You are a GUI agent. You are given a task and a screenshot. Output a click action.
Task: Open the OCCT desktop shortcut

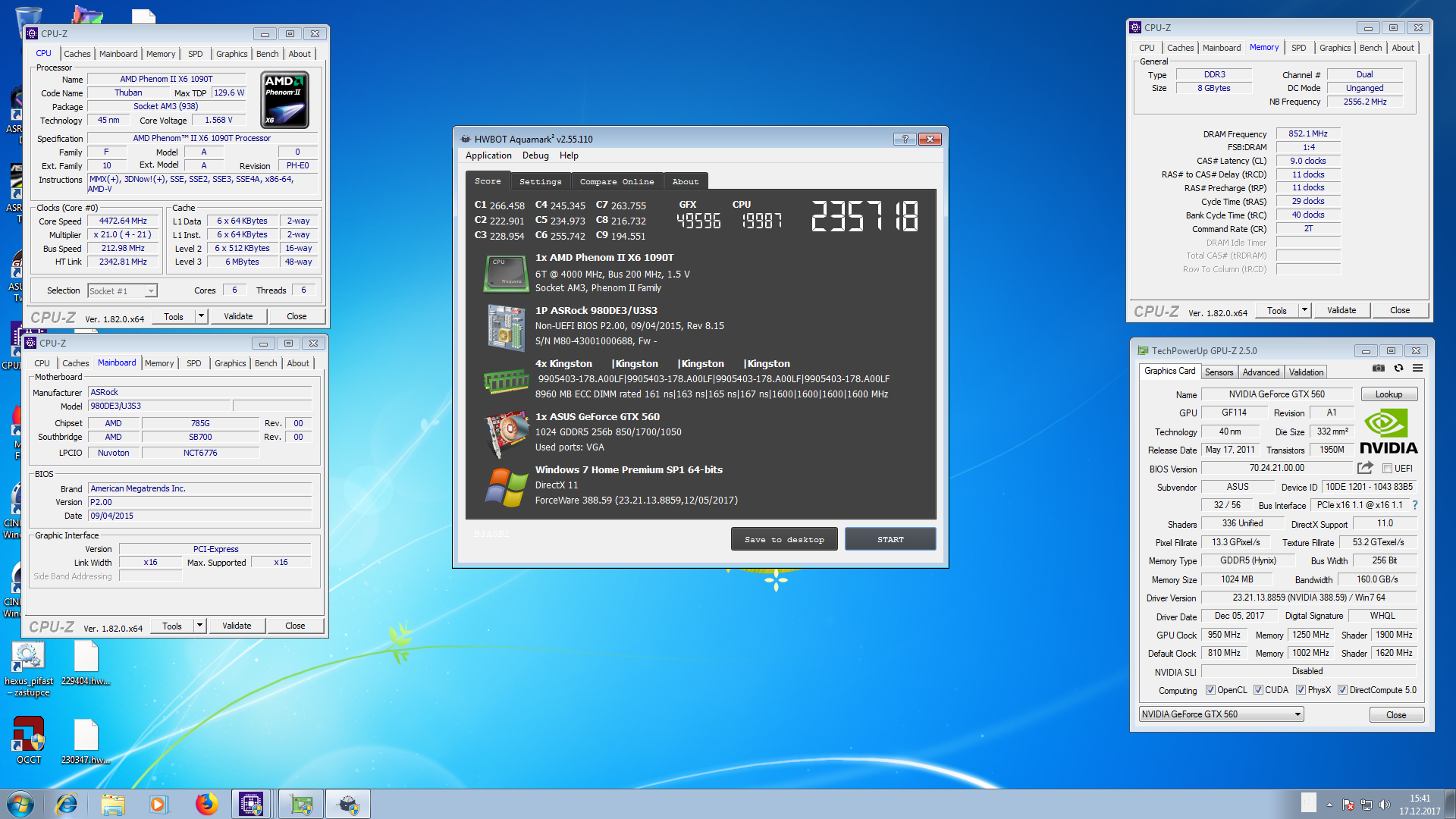coord(29,740)
